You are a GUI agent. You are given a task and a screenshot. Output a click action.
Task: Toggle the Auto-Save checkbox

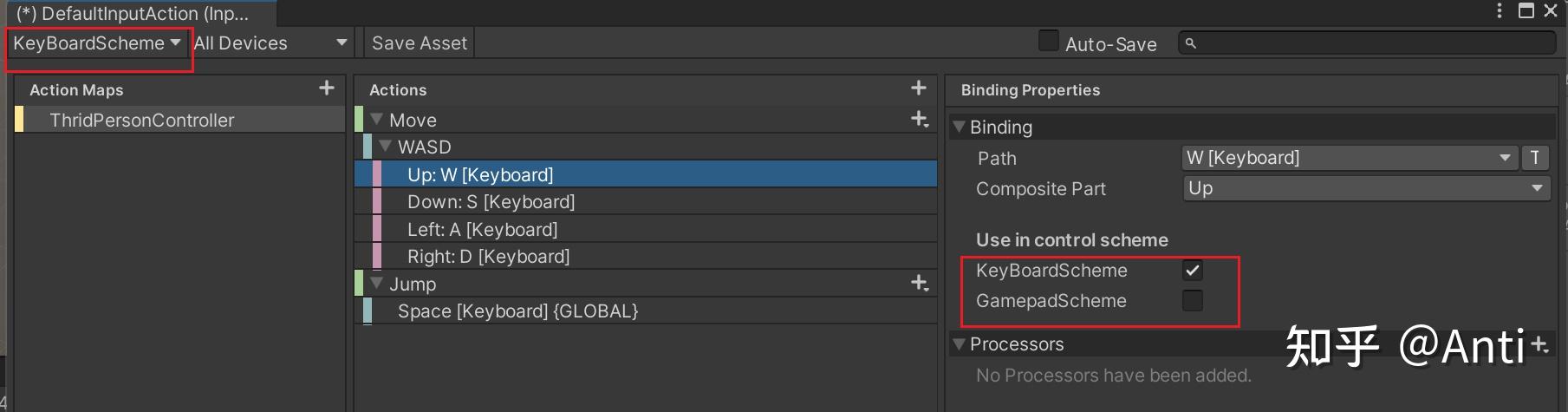click(x=1049, y=41)
